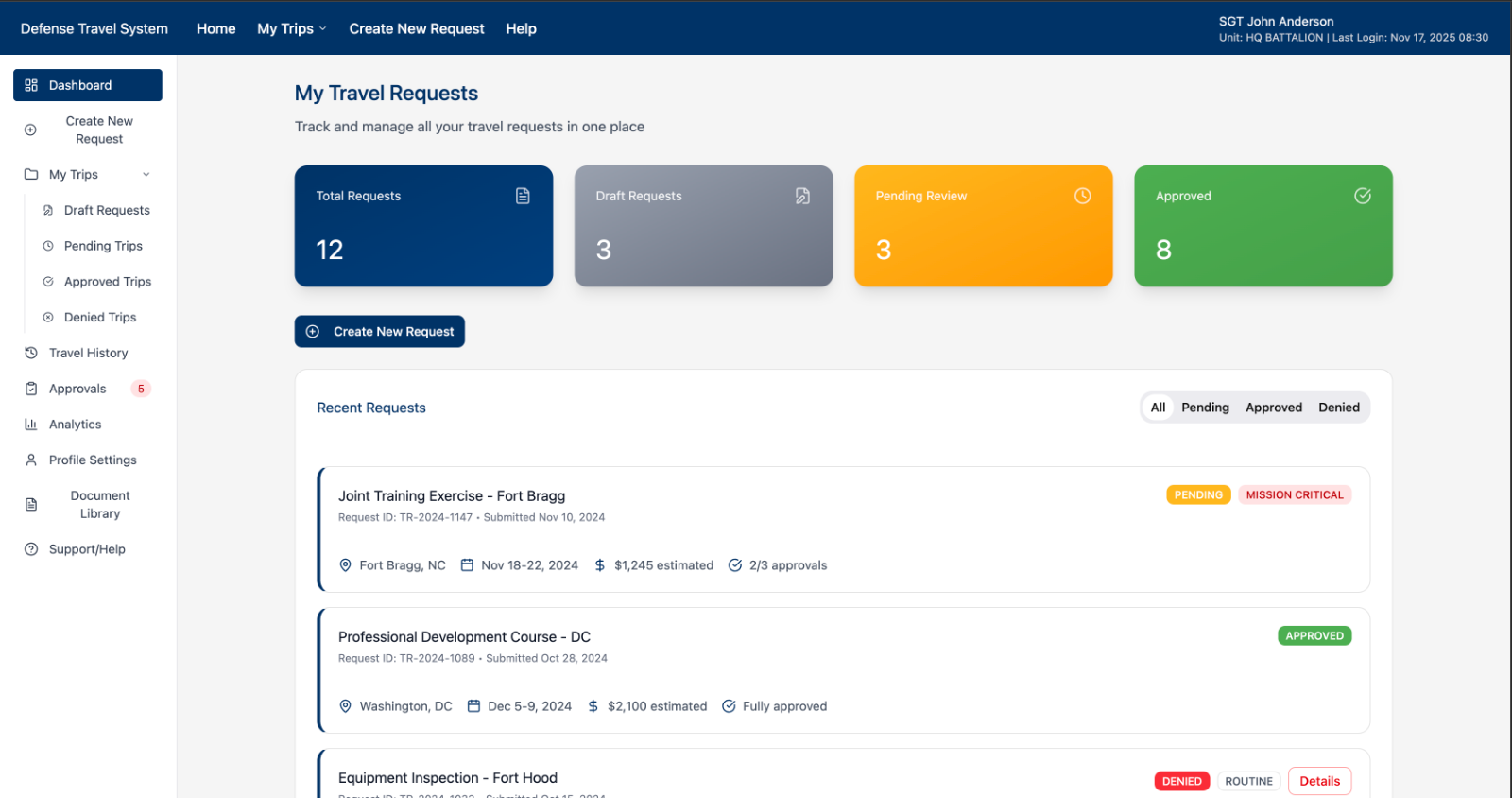Click the Denied Trips x-circle icon
This screenshot has width=1512, height=798.
tap(48, 318)
